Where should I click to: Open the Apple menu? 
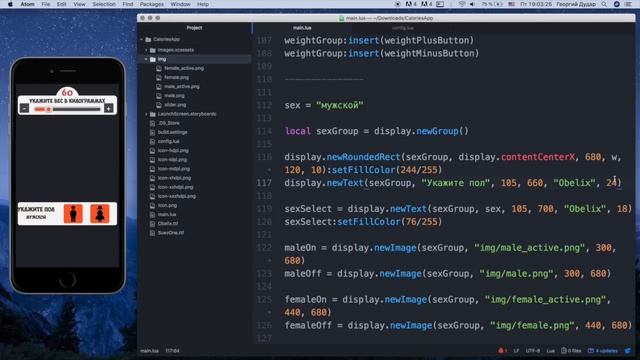point(11,4)
